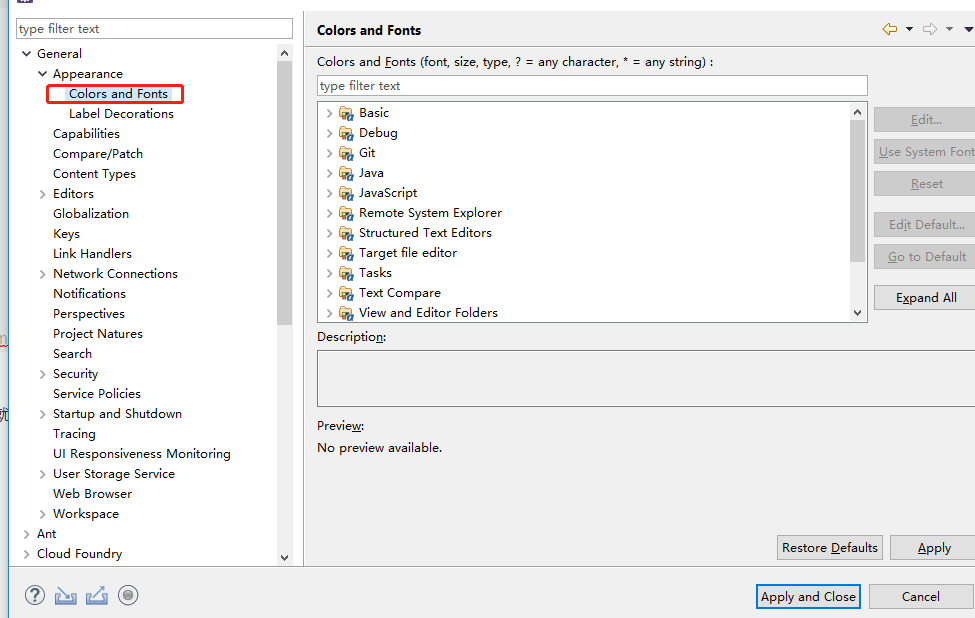Collapse the General tree node
The width and height of the screenshot is (975, 618).
(x=26, y=53)
